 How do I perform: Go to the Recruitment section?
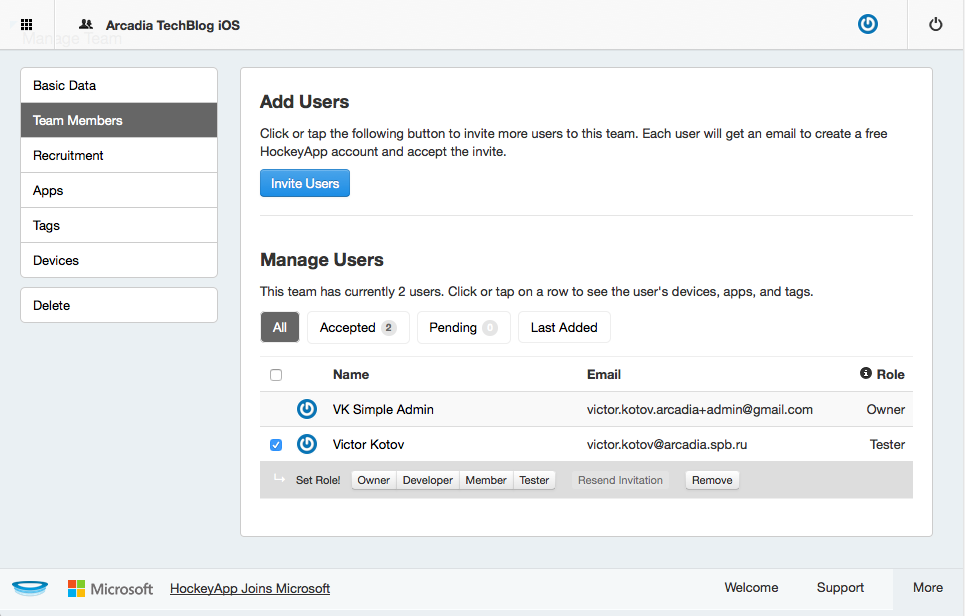click(119, 155)
